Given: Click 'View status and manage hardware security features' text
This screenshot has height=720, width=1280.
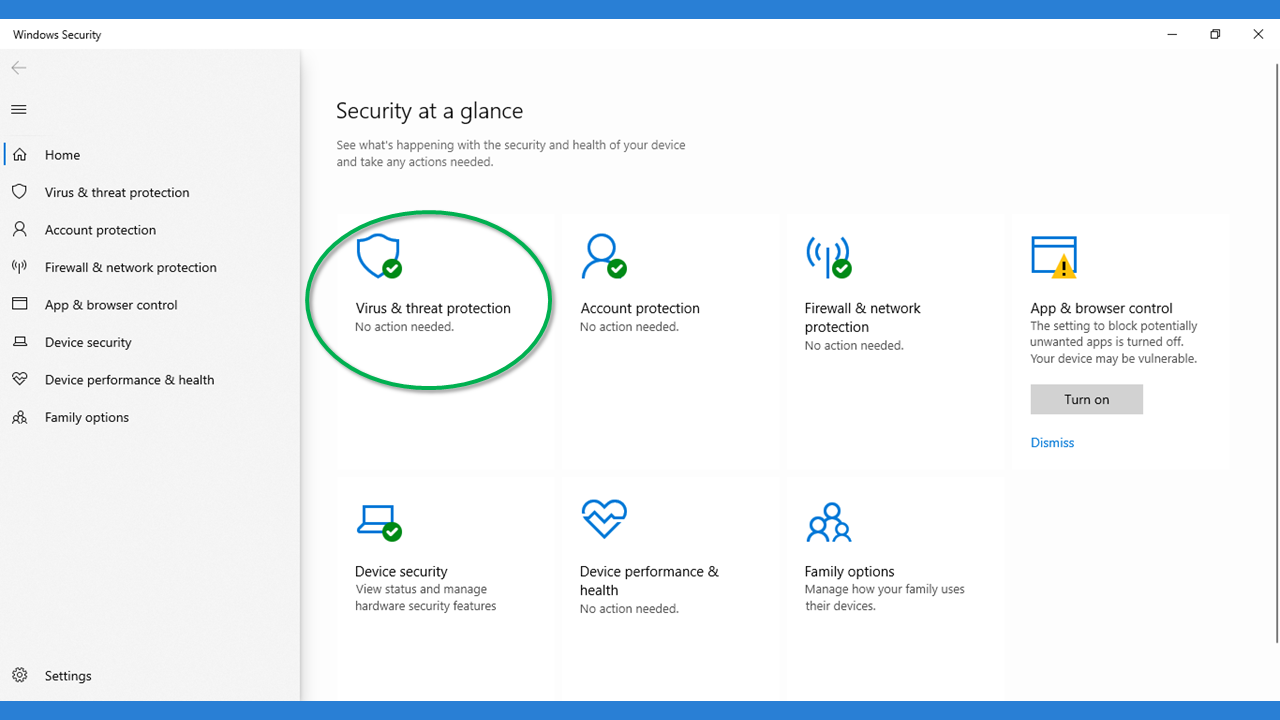Looking at the screenshot, I should tap(426, 598).
